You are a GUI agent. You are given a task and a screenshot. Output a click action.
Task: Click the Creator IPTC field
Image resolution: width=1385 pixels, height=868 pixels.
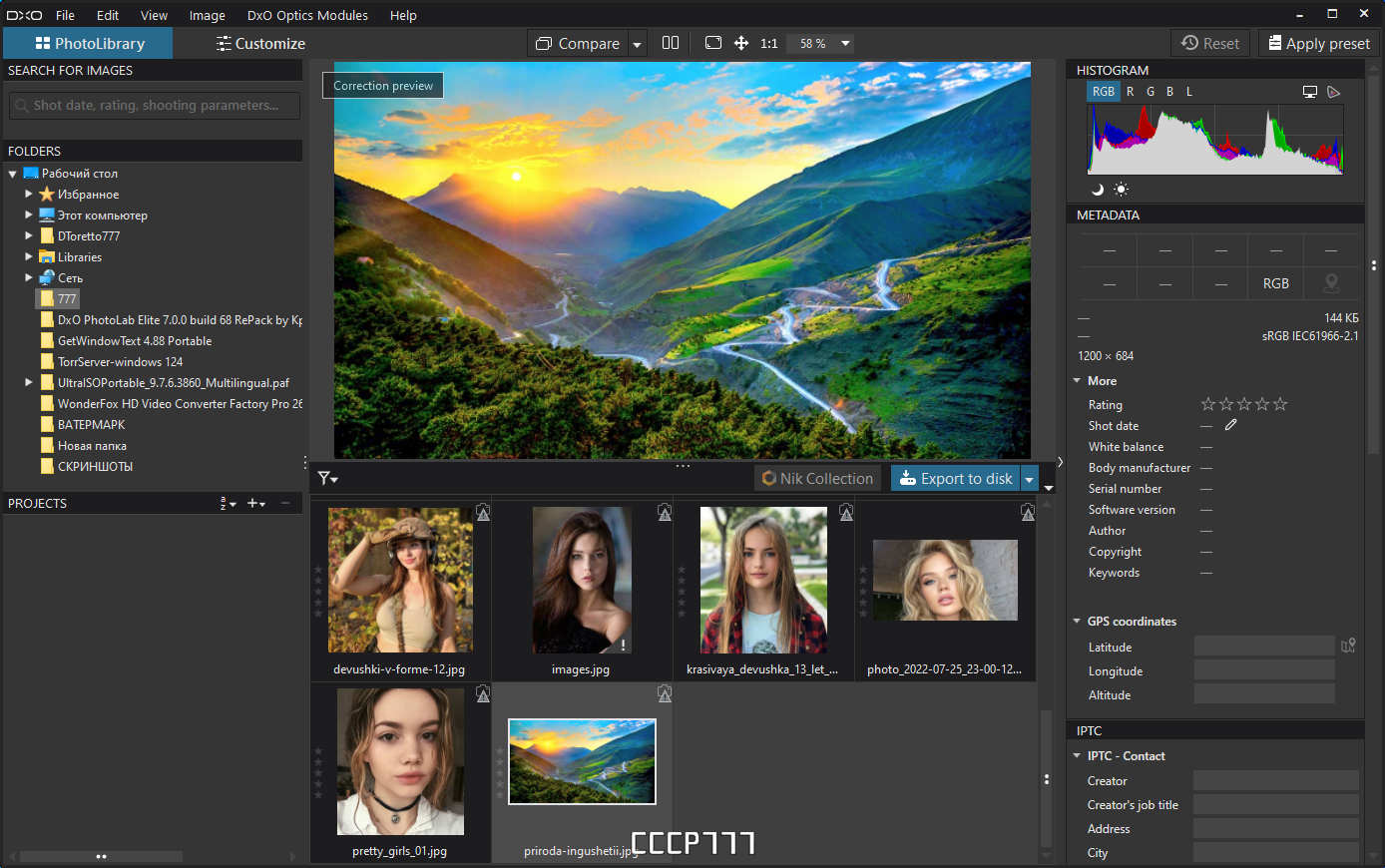(1276, 780)
